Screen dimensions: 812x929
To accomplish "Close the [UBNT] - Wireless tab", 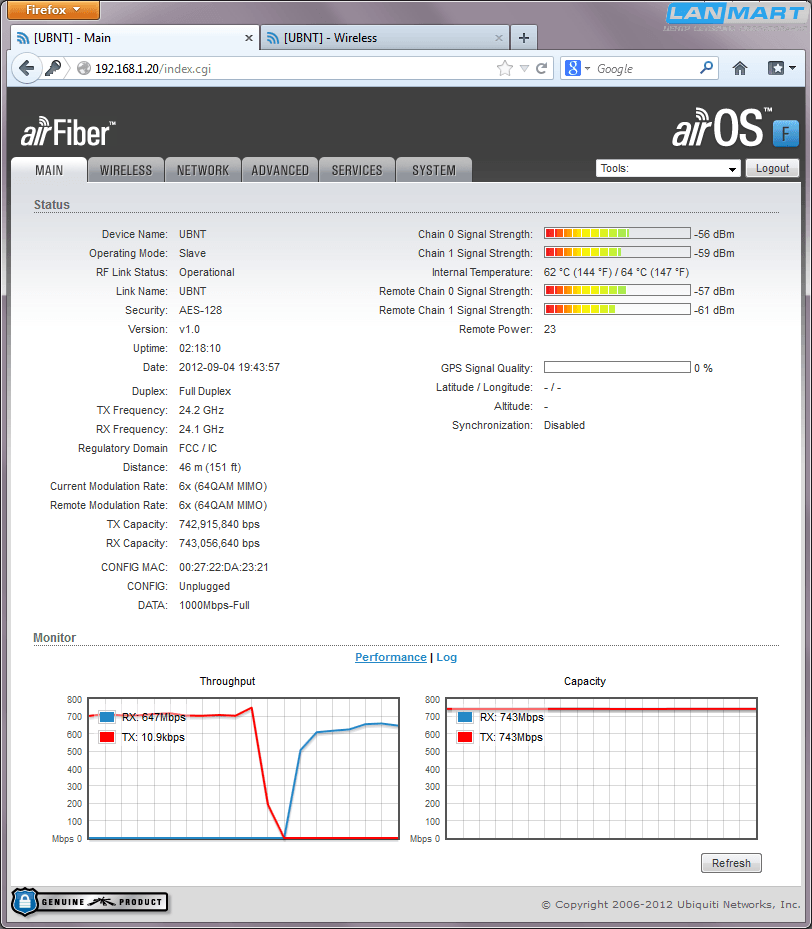I will pyautogui.click(x=499, y=38).
